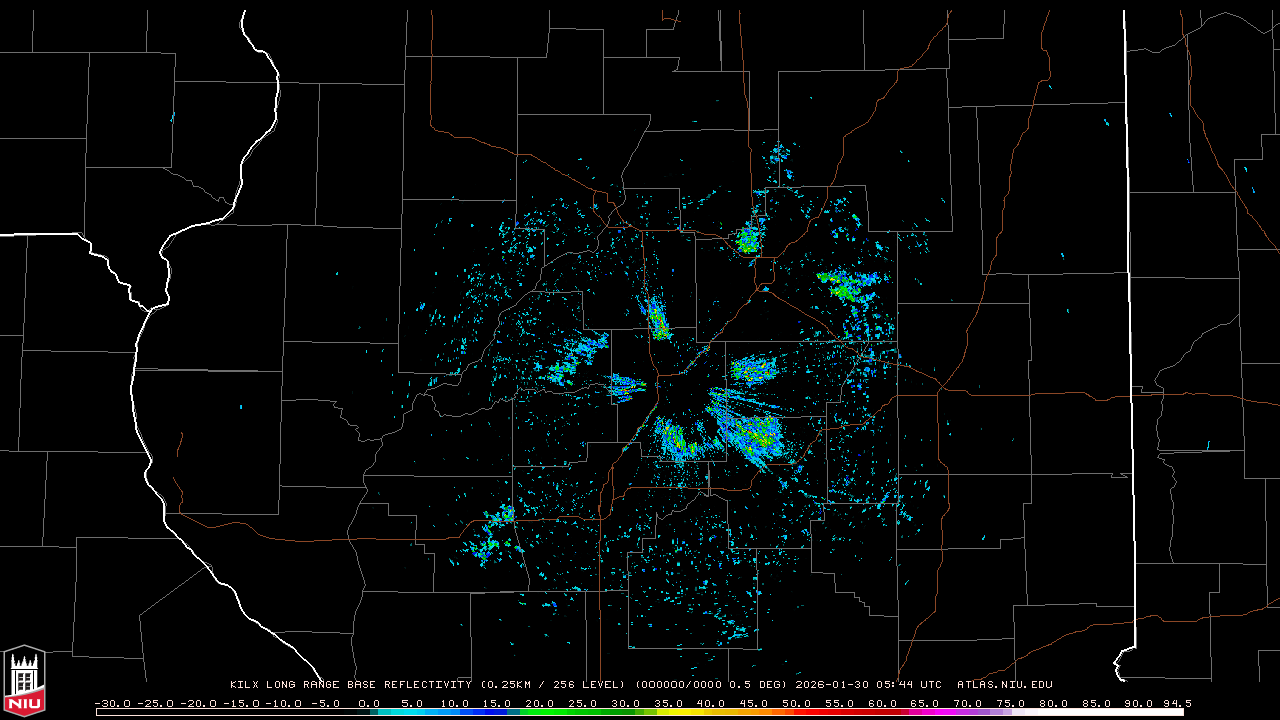
Task: Click the -25.0 scale label
Action: (x=156, y=703)
